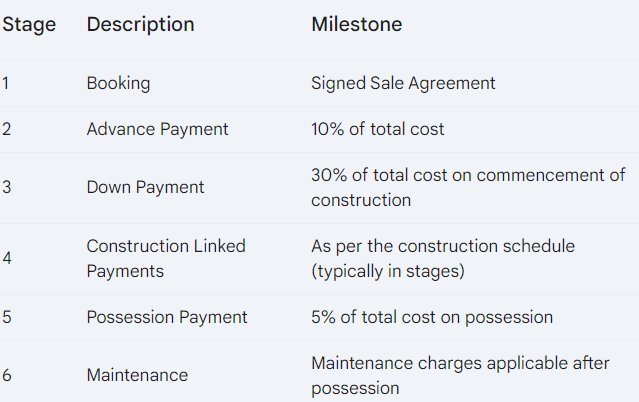This screenshot has height=402, width=639.
Task: Select the construction schedule milestone text
Action: (x=443, y=258)
